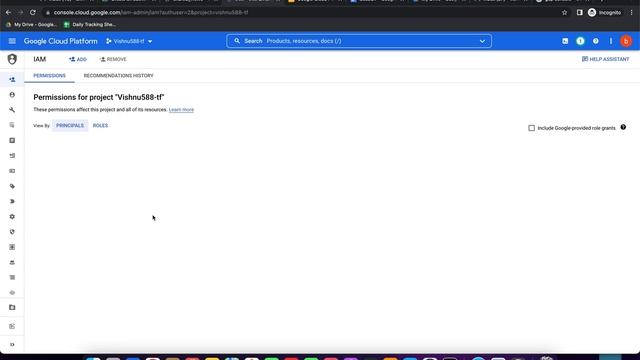Open the Organization Policies square sidebar icon
The width and height of the screenshot is (640, 360).
12,140
